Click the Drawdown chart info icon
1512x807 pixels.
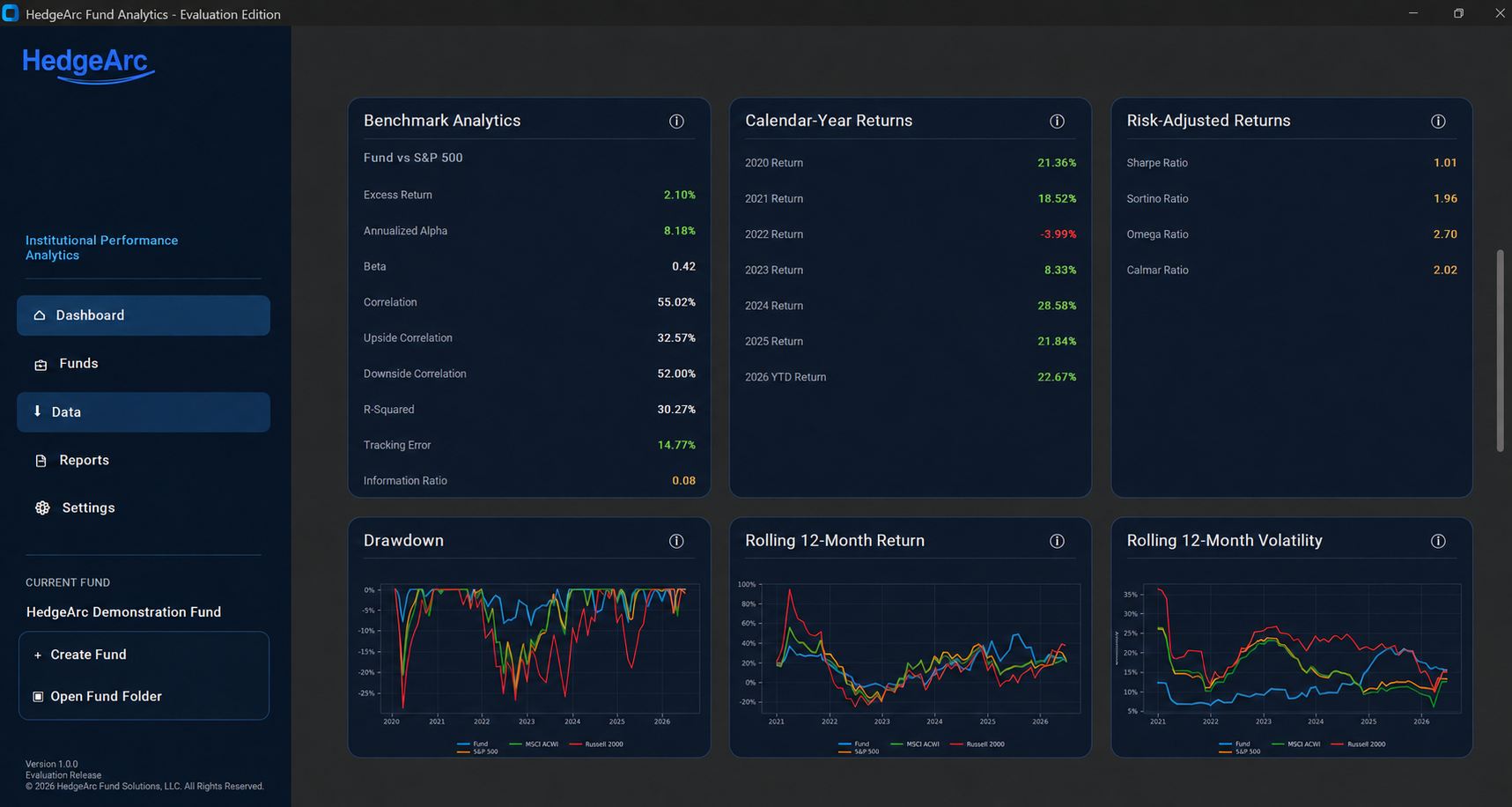click(676, 541)
